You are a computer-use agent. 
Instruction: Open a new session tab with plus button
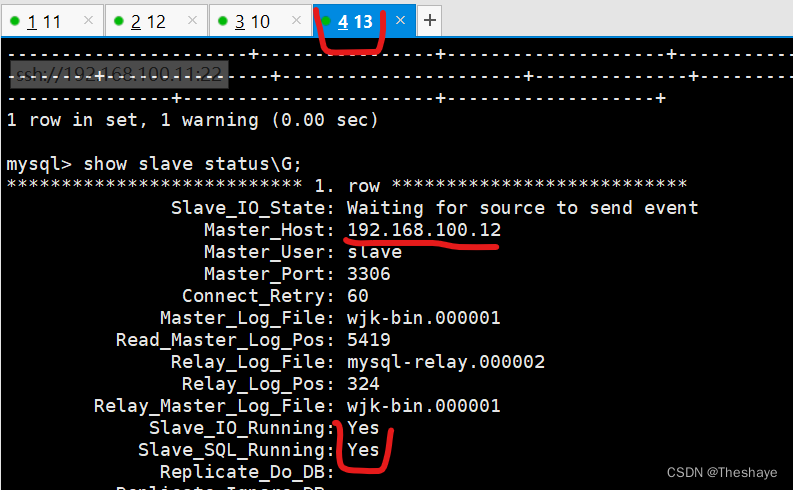pyautogui.click(x=430, y=21)
